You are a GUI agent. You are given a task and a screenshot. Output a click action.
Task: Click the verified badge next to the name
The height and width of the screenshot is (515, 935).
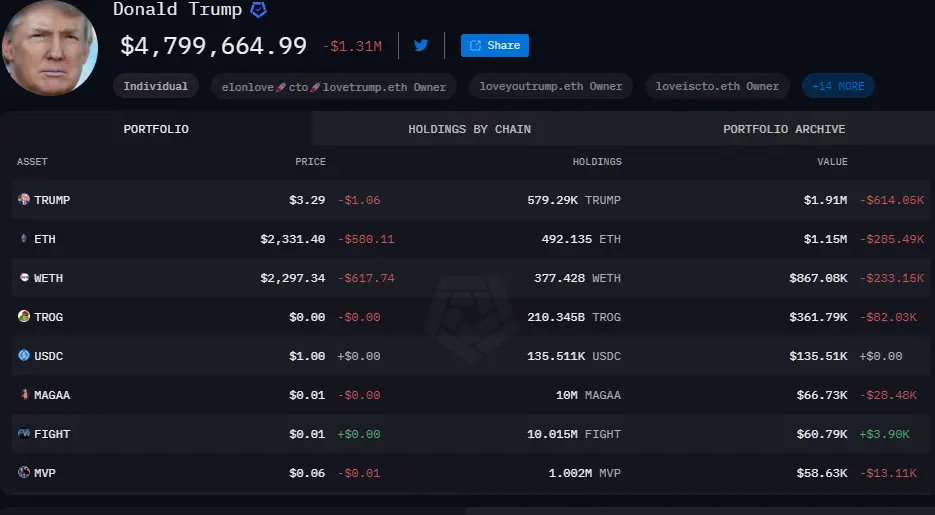click(258, 10)
